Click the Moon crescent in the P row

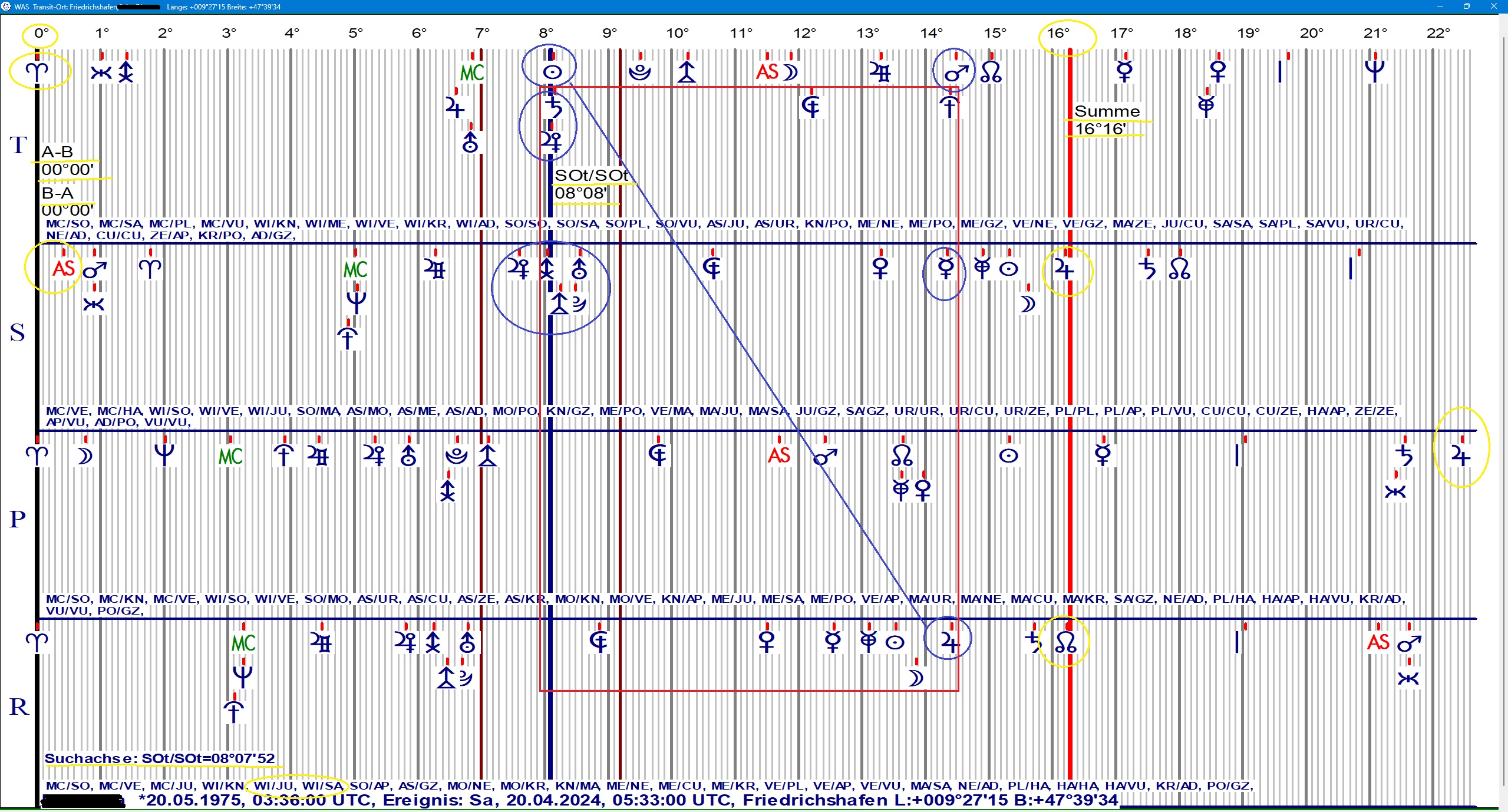85,455
